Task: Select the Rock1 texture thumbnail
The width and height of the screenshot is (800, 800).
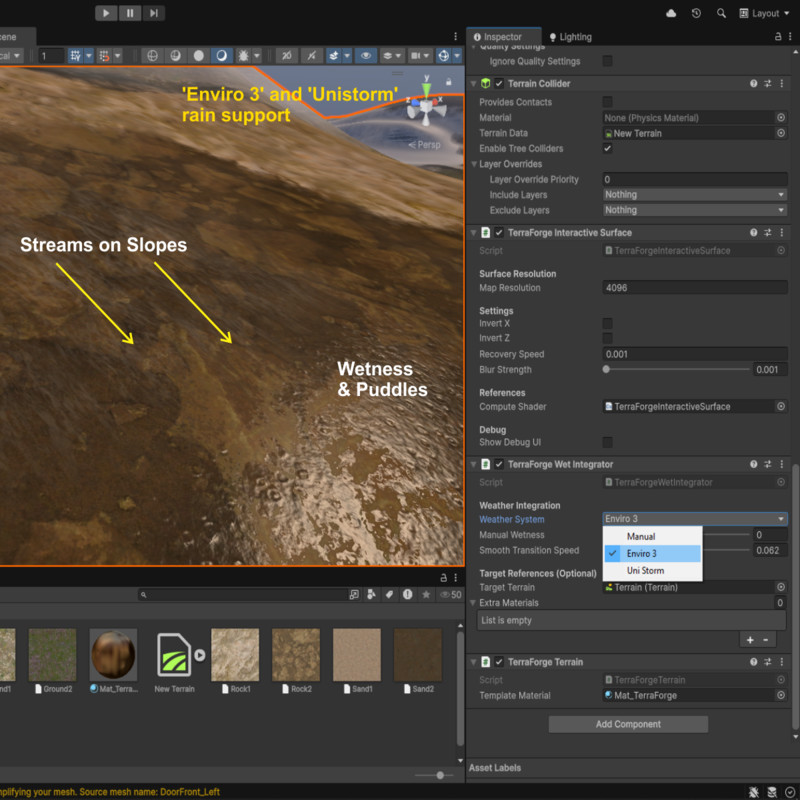Action: 235,655
